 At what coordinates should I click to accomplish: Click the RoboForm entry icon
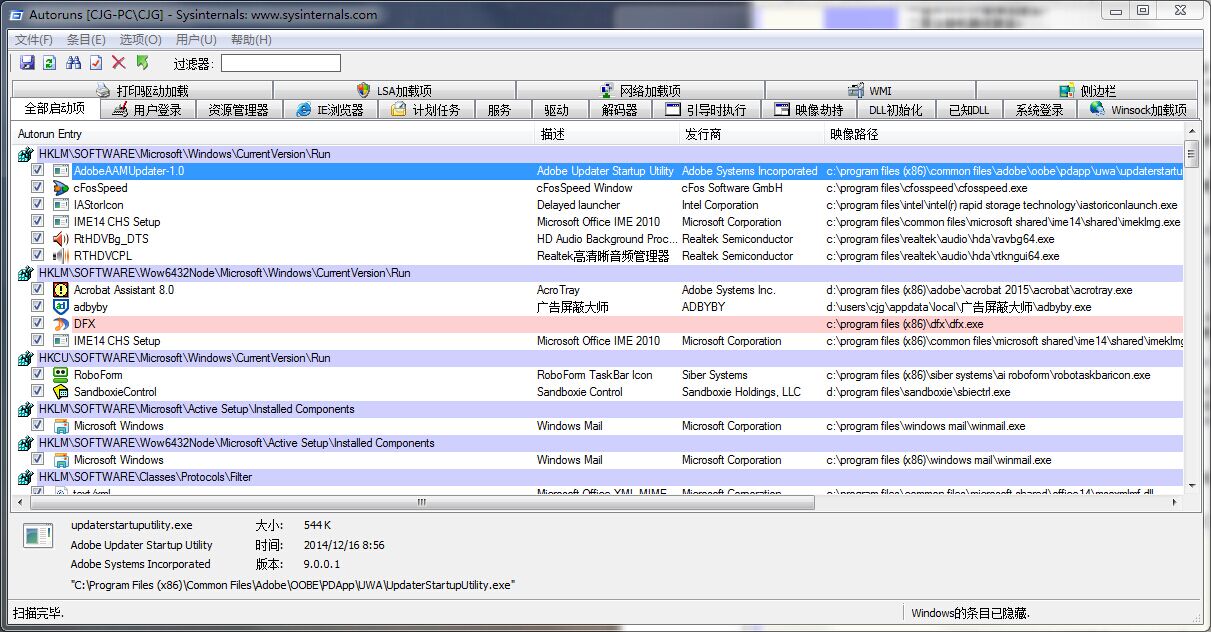[61, 375]
